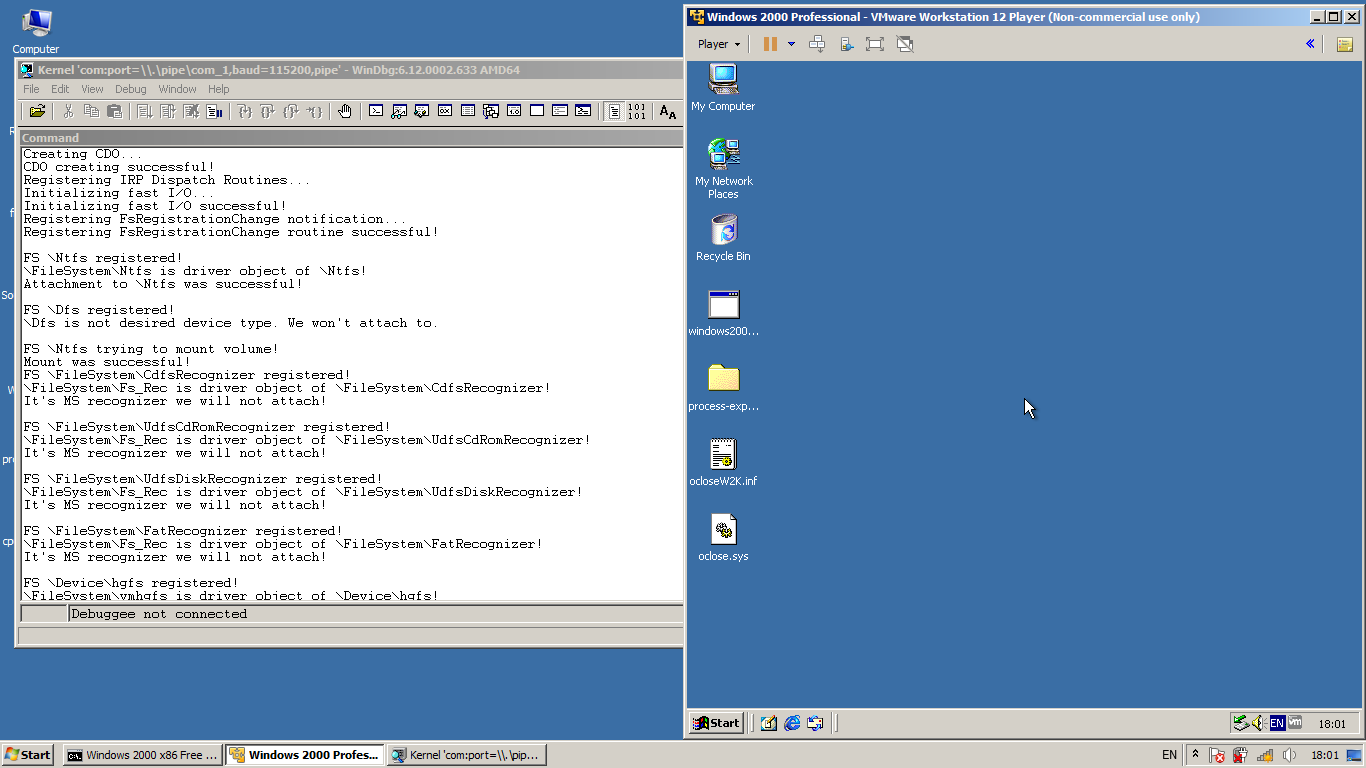This screenshot has height=768, width=1366.
Task: Click the Step Out braces icon
Action: pos(291,111)
